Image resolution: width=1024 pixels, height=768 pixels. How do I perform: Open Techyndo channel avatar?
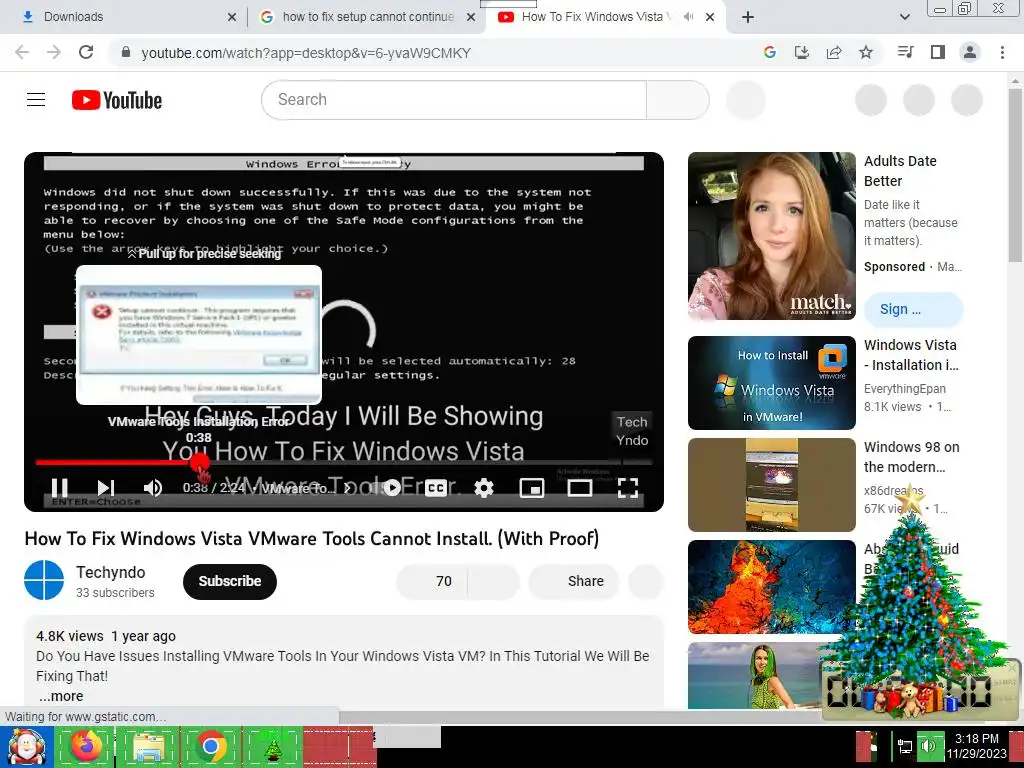pos(44,580)
